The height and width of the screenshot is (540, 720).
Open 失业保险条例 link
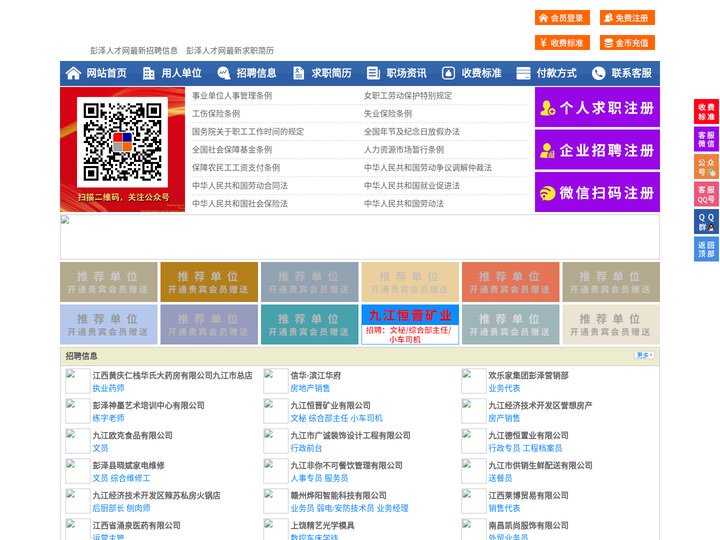pos(388,113)
